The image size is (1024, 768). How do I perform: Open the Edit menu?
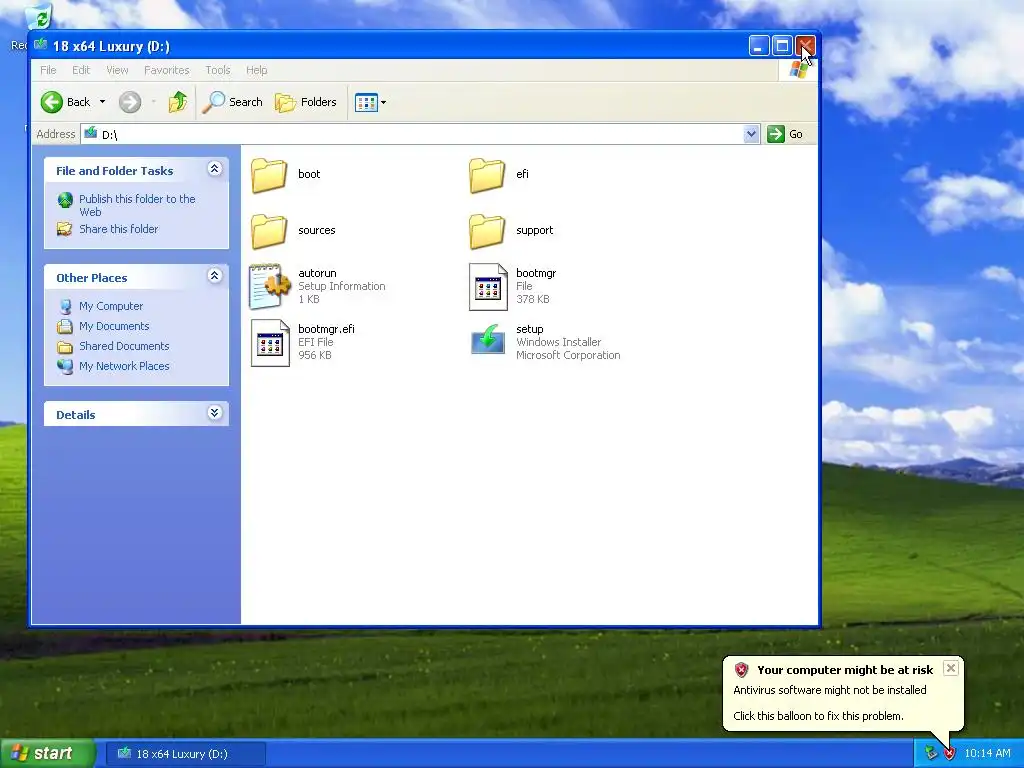point(81,70)
